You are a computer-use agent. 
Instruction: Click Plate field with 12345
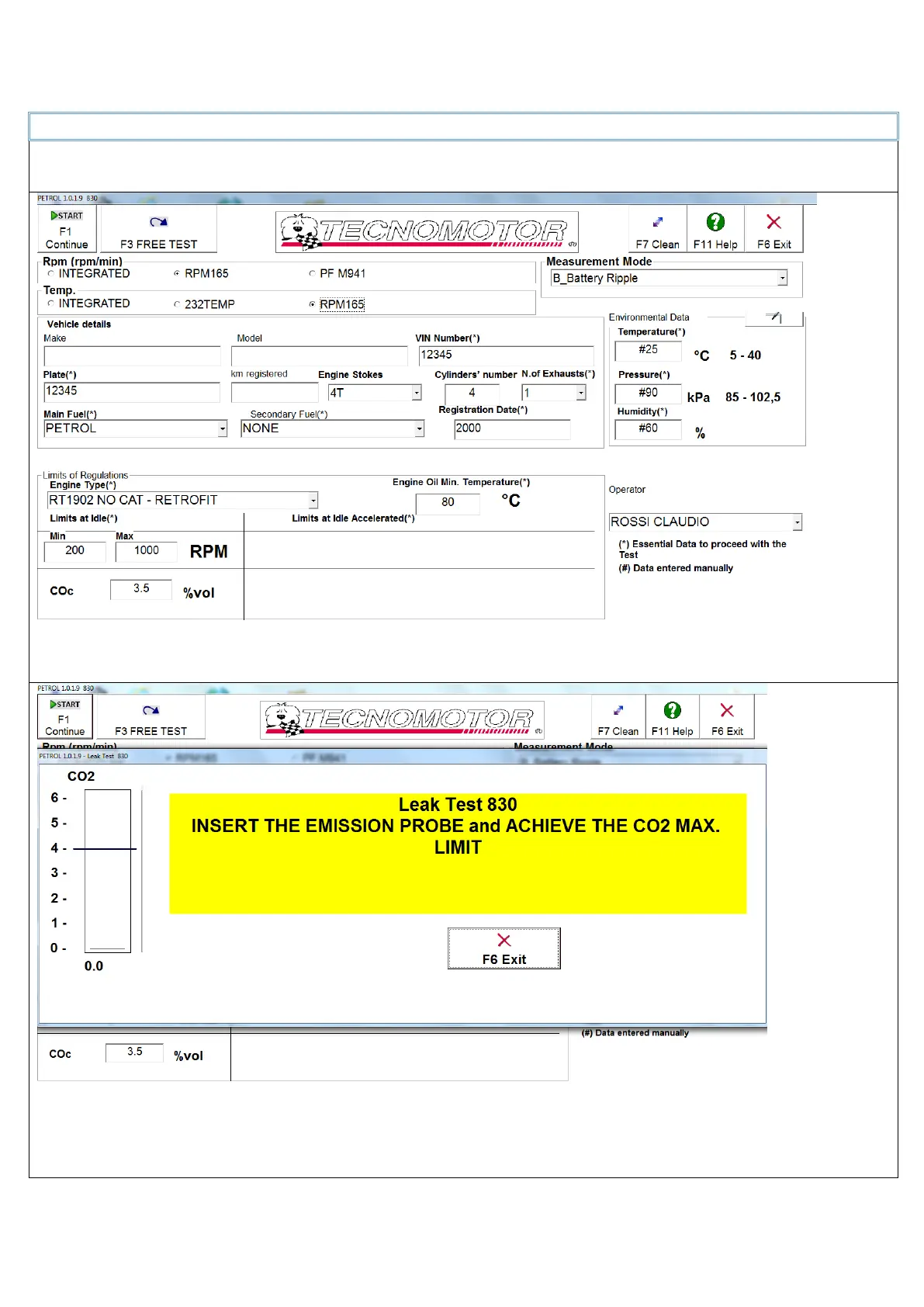click(x=133, y=392)
